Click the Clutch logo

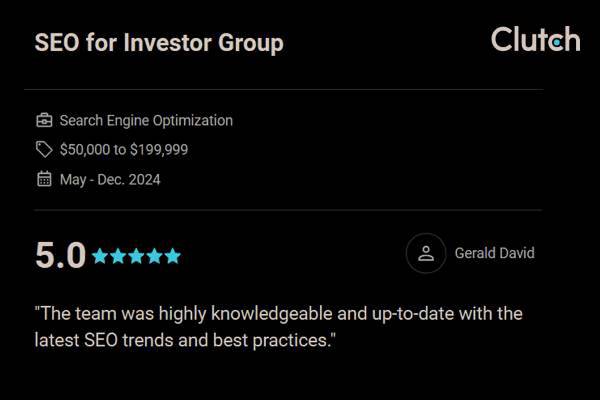coord(535,40)
